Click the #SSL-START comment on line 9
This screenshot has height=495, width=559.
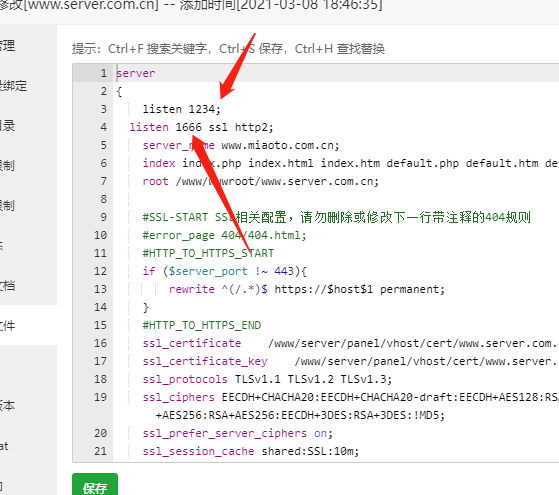337,217
